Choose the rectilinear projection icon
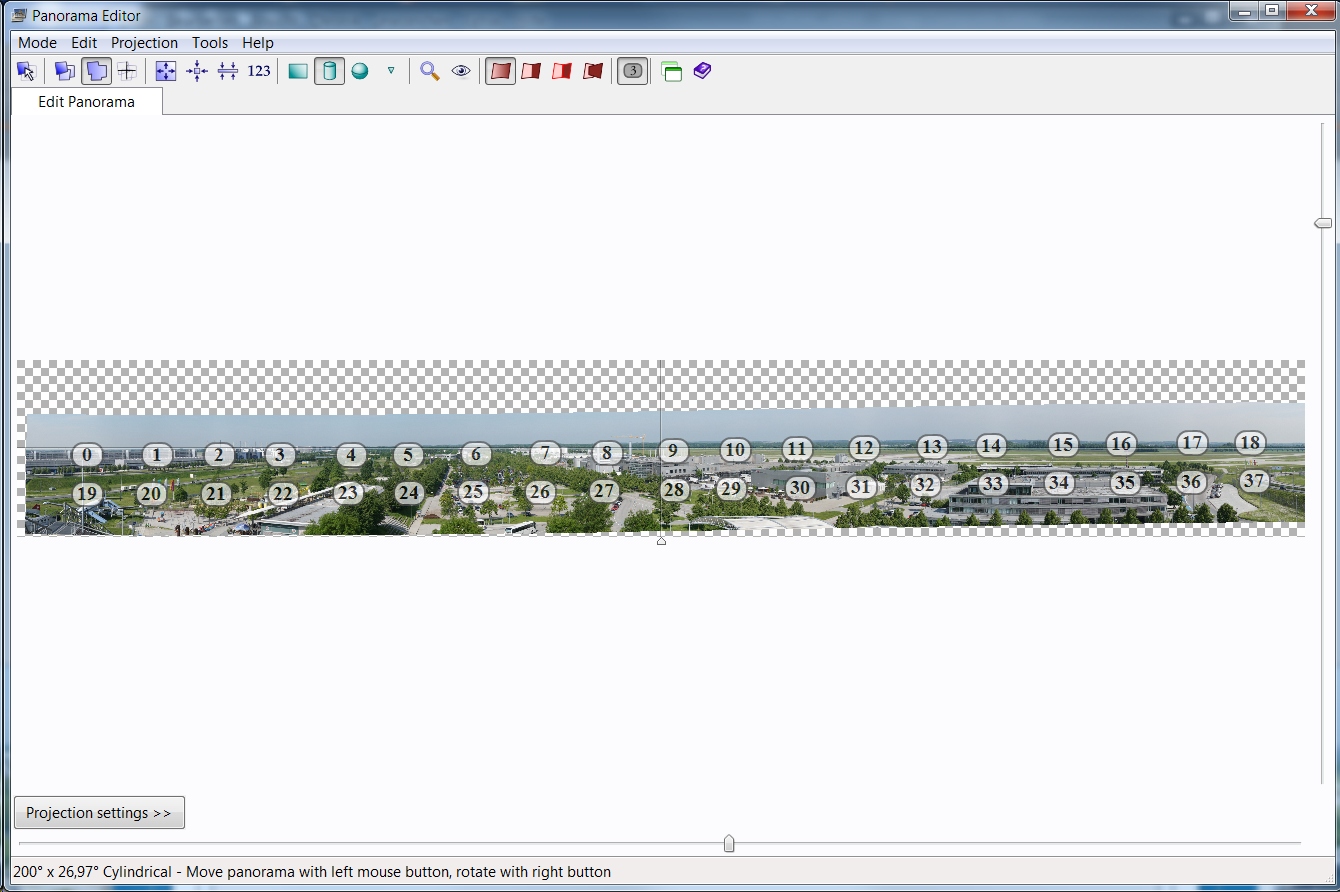 point(298,71)
